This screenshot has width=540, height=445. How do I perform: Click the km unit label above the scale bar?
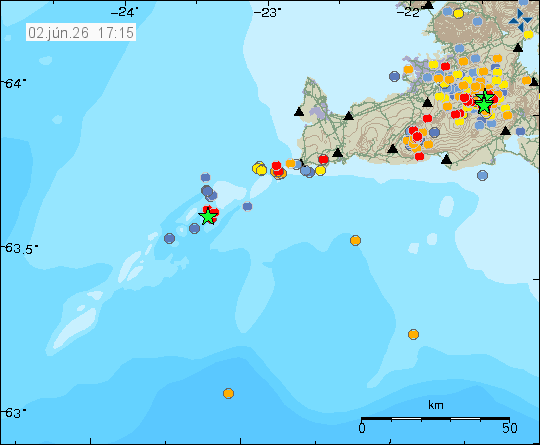[x=436, y=405]
